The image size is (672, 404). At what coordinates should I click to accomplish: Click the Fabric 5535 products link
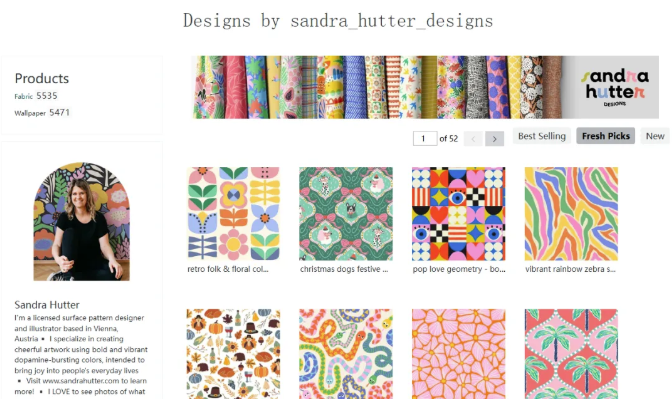(36, 96)
